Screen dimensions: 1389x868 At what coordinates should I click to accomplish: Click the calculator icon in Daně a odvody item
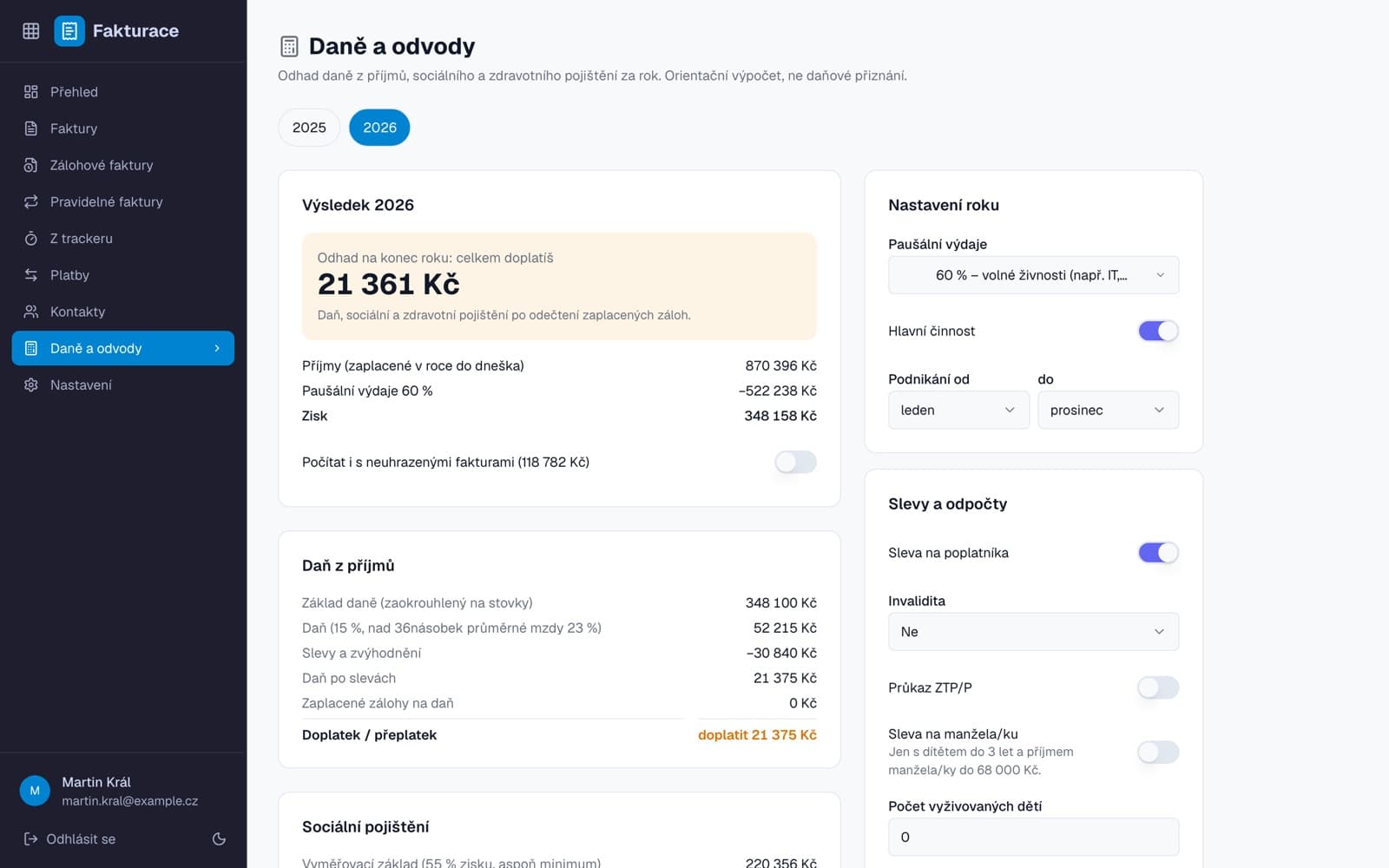[x=31, y=348]
